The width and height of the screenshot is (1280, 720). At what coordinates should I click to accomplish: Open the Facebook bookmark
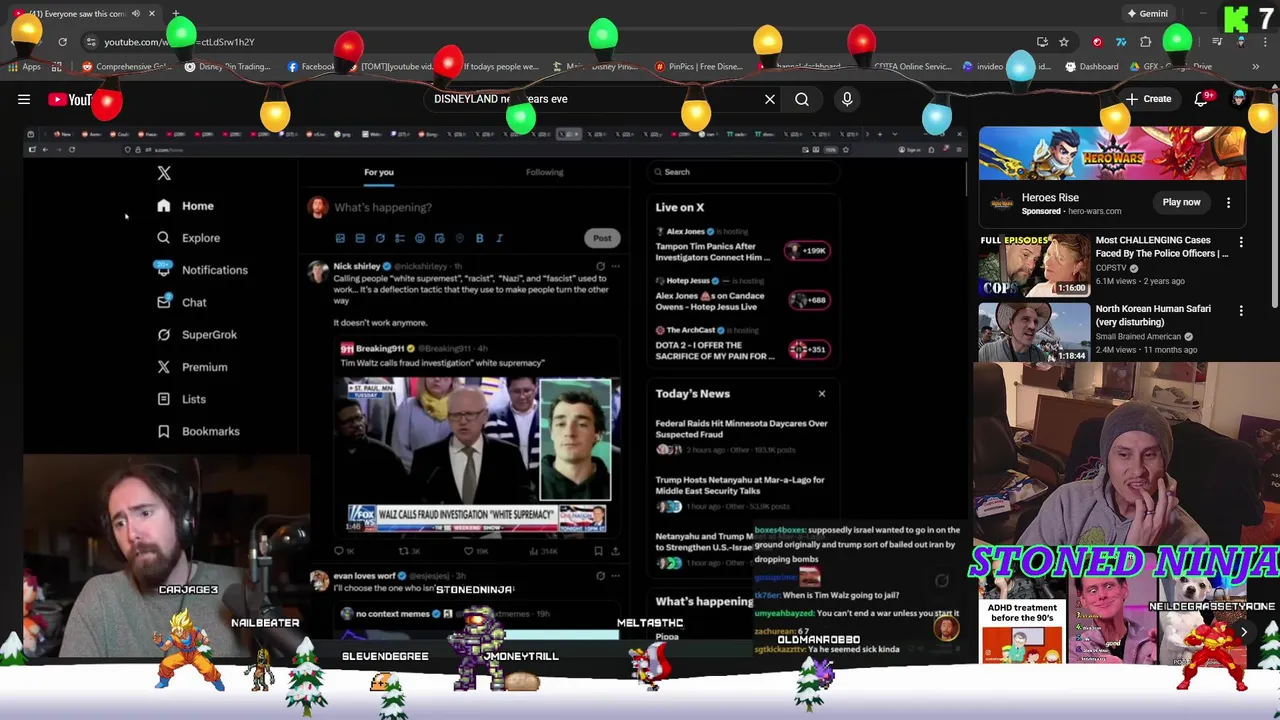[310, 67]
